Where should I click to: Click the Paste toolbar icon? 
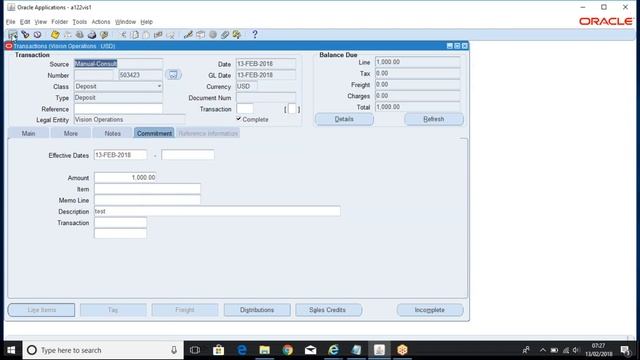[x=146, y=35]
